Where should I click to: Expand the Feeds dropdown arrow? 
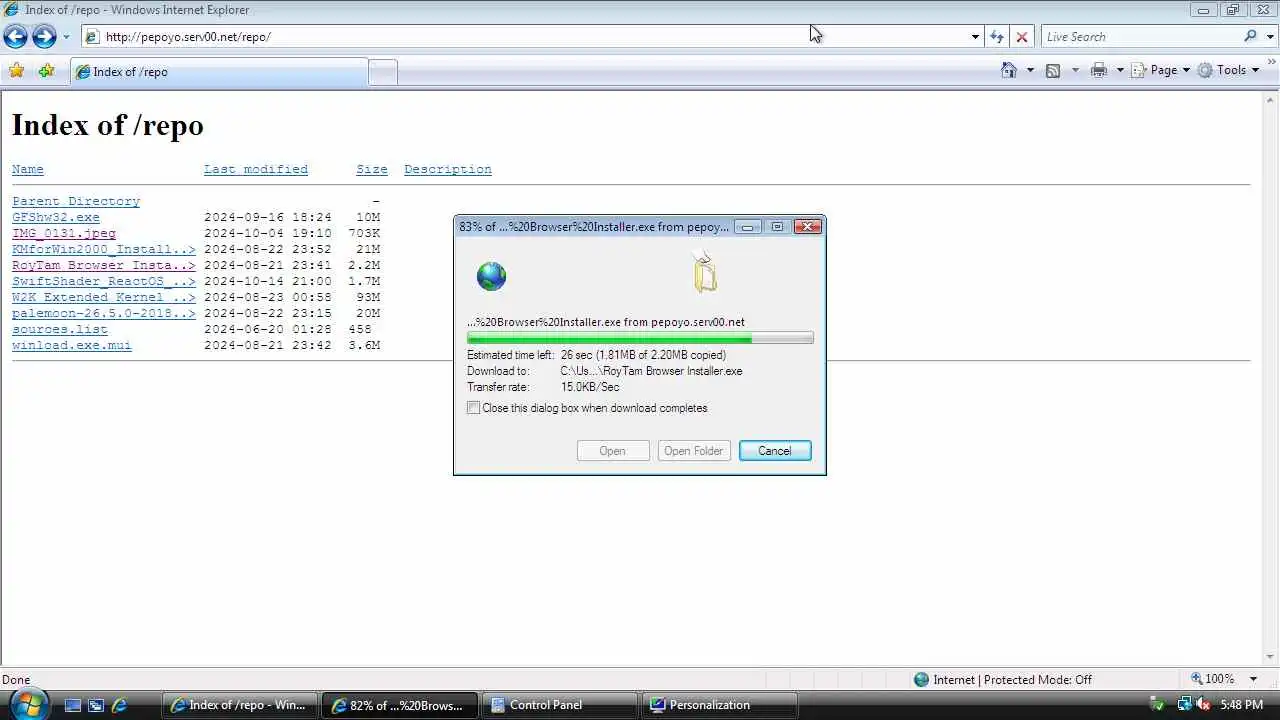click(x=1075, y=70)
